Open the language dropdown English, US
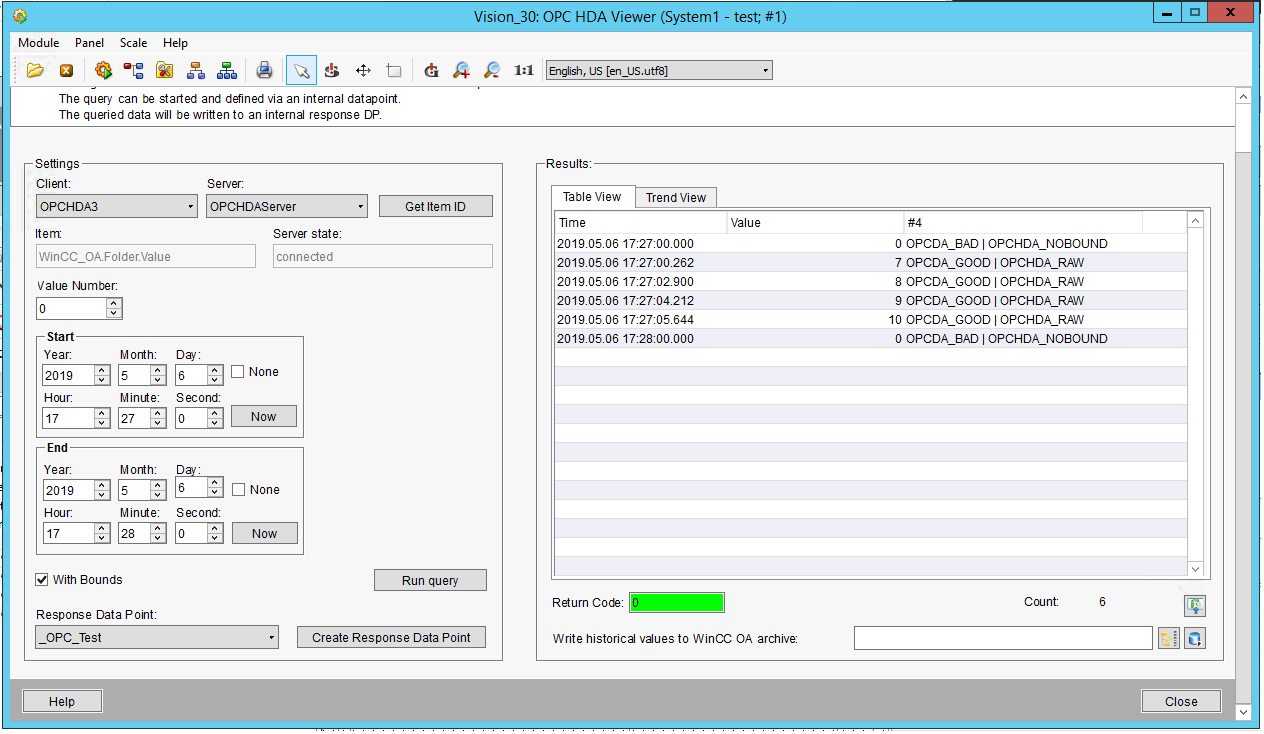 [x=658, y=70]
